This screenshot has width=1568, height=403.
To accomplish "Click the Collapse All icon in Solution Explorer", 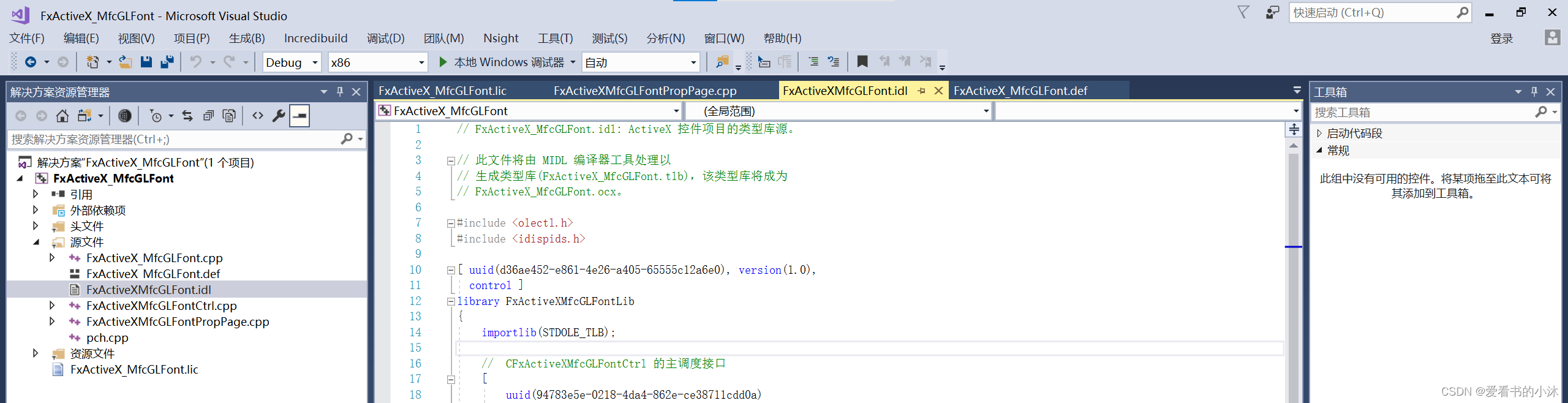I will pyautogui.click(x=208, y=116).
